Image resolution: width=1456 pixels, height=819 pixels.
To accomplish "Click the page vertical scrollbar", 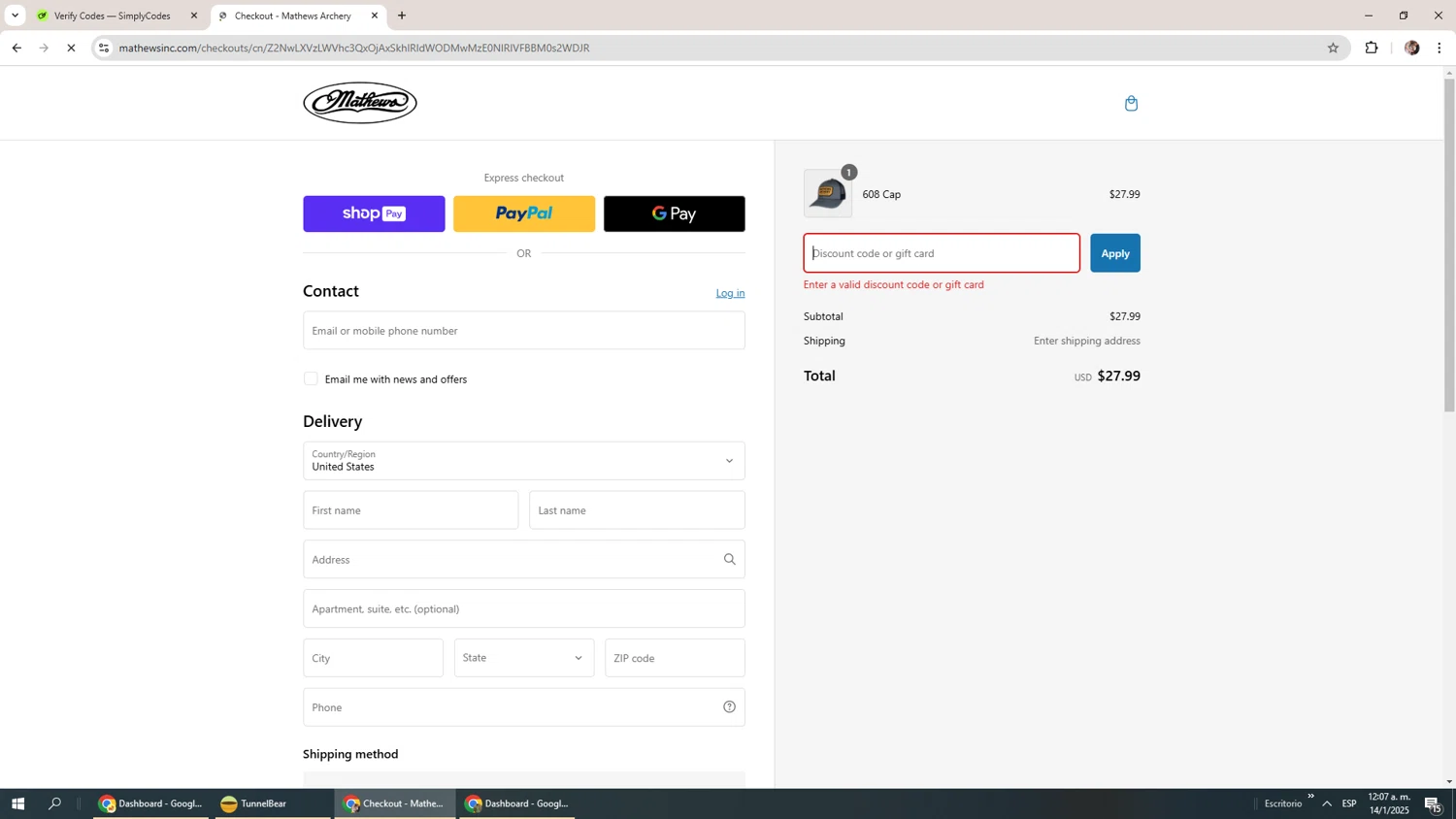I will [1449, 246].
